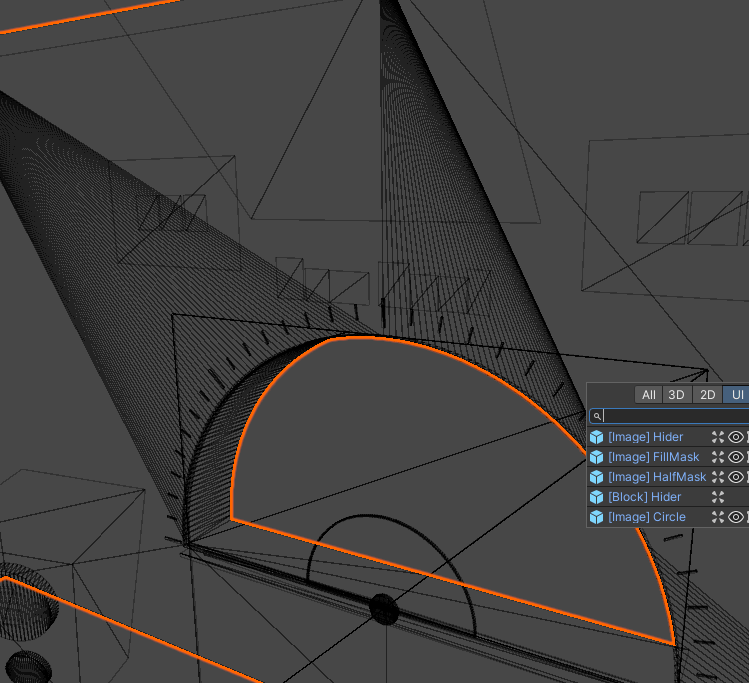Toggle visibility eye of [Image] HalfMask
The width and height of the screenshot is (749, 683).
pos(736,477)
